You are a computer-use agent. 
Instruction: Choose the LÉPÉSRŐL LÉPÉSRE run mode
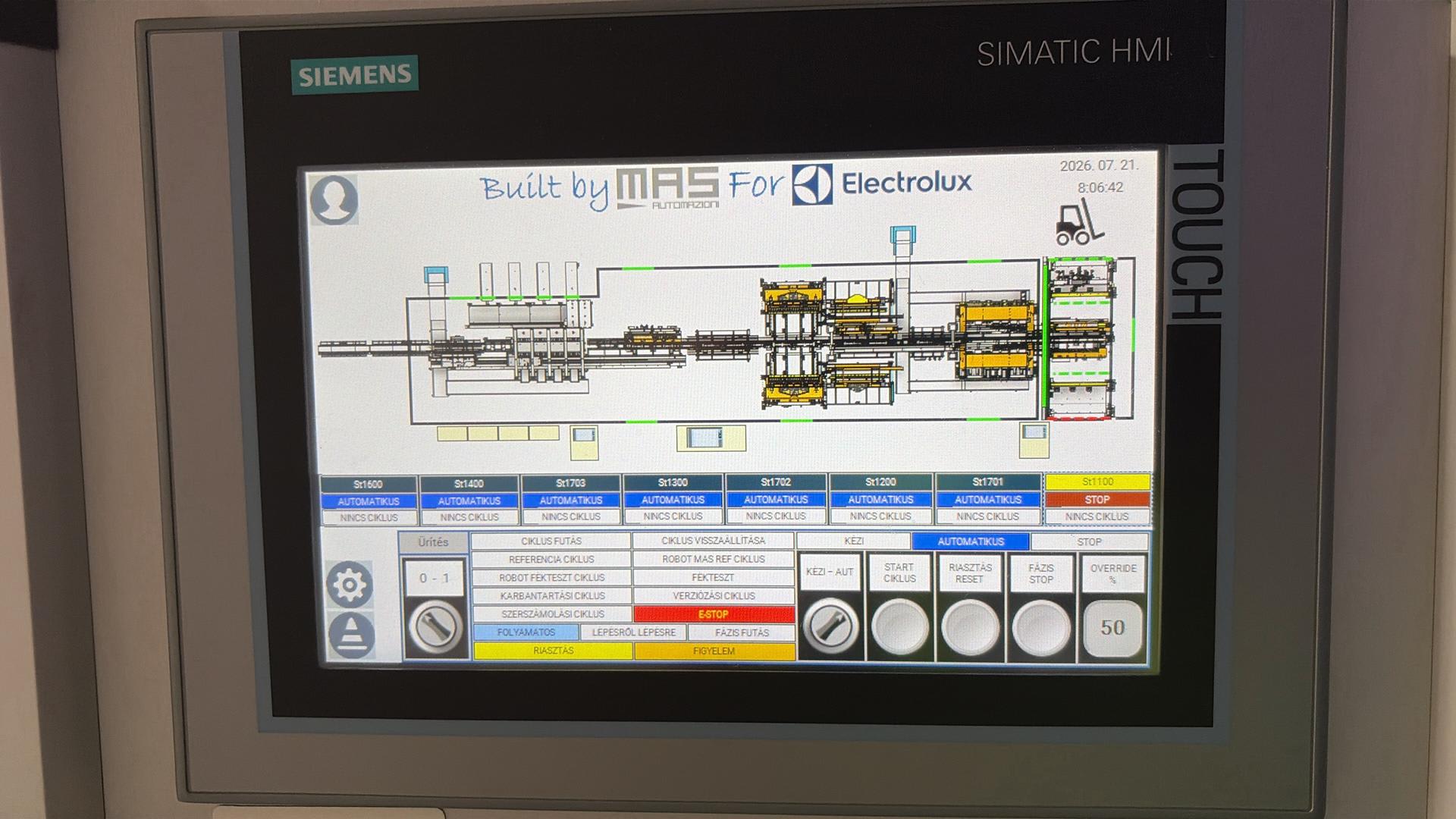(634, 632)
